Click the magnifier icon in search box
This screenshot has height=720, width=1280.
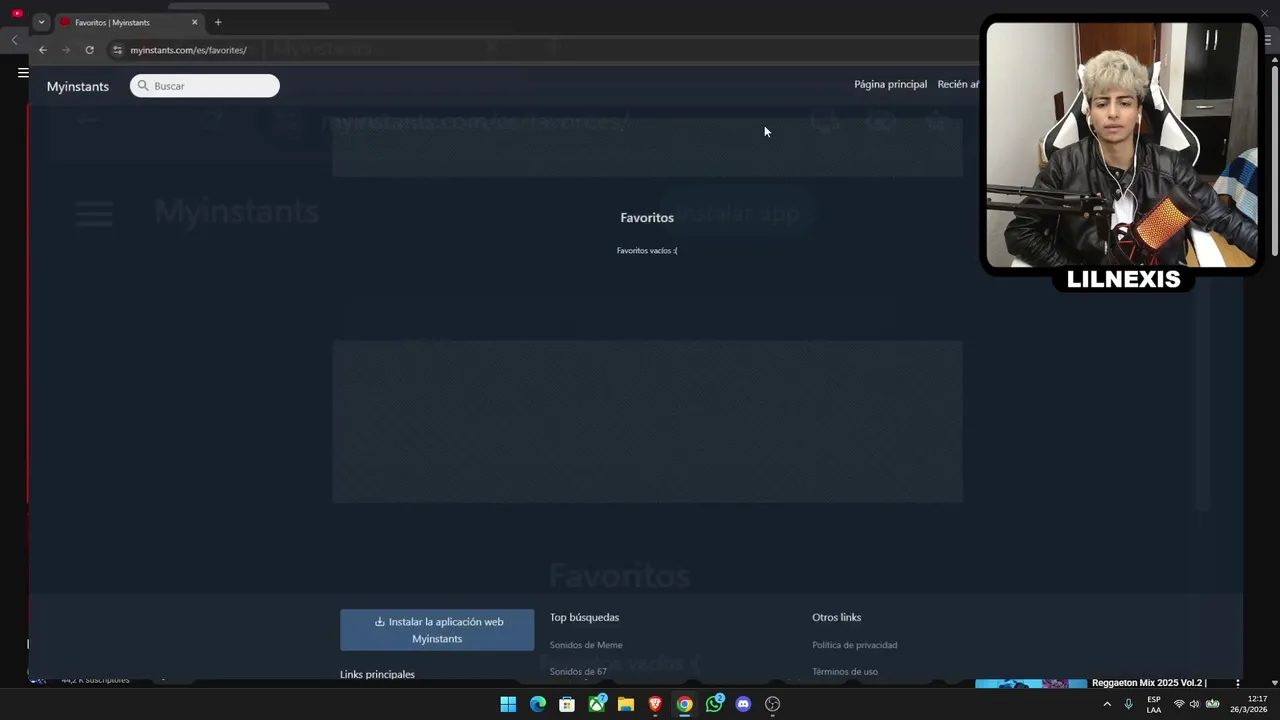point(143,86)
